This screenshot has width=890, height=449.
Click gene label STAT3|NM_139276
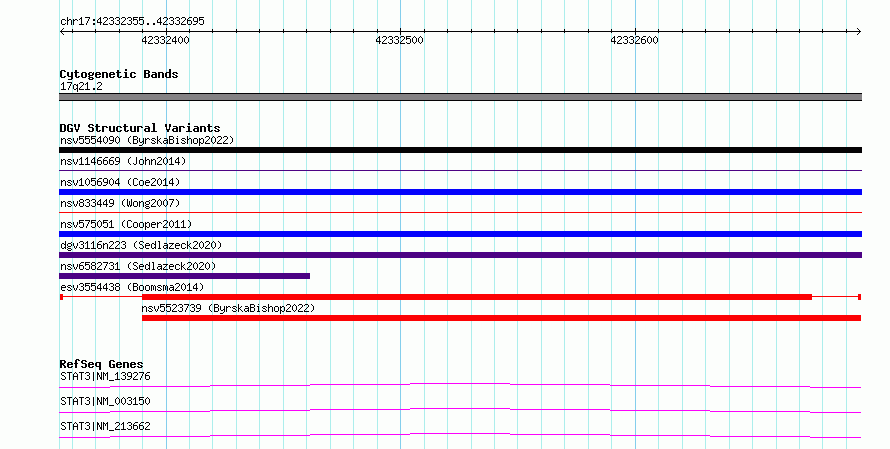coord(105,376)
